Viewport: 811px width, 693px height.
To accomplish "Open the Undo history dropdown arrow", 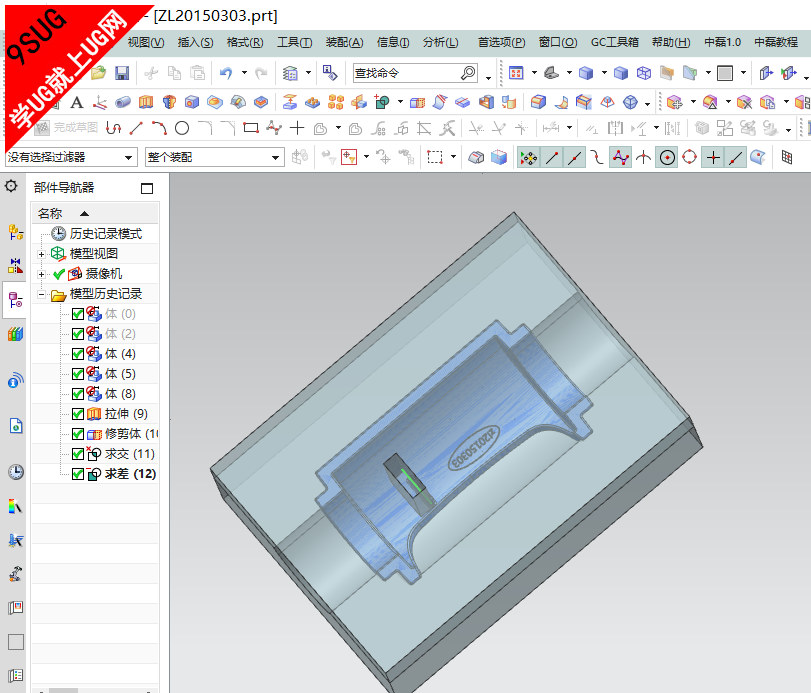I will coord(244,73).
